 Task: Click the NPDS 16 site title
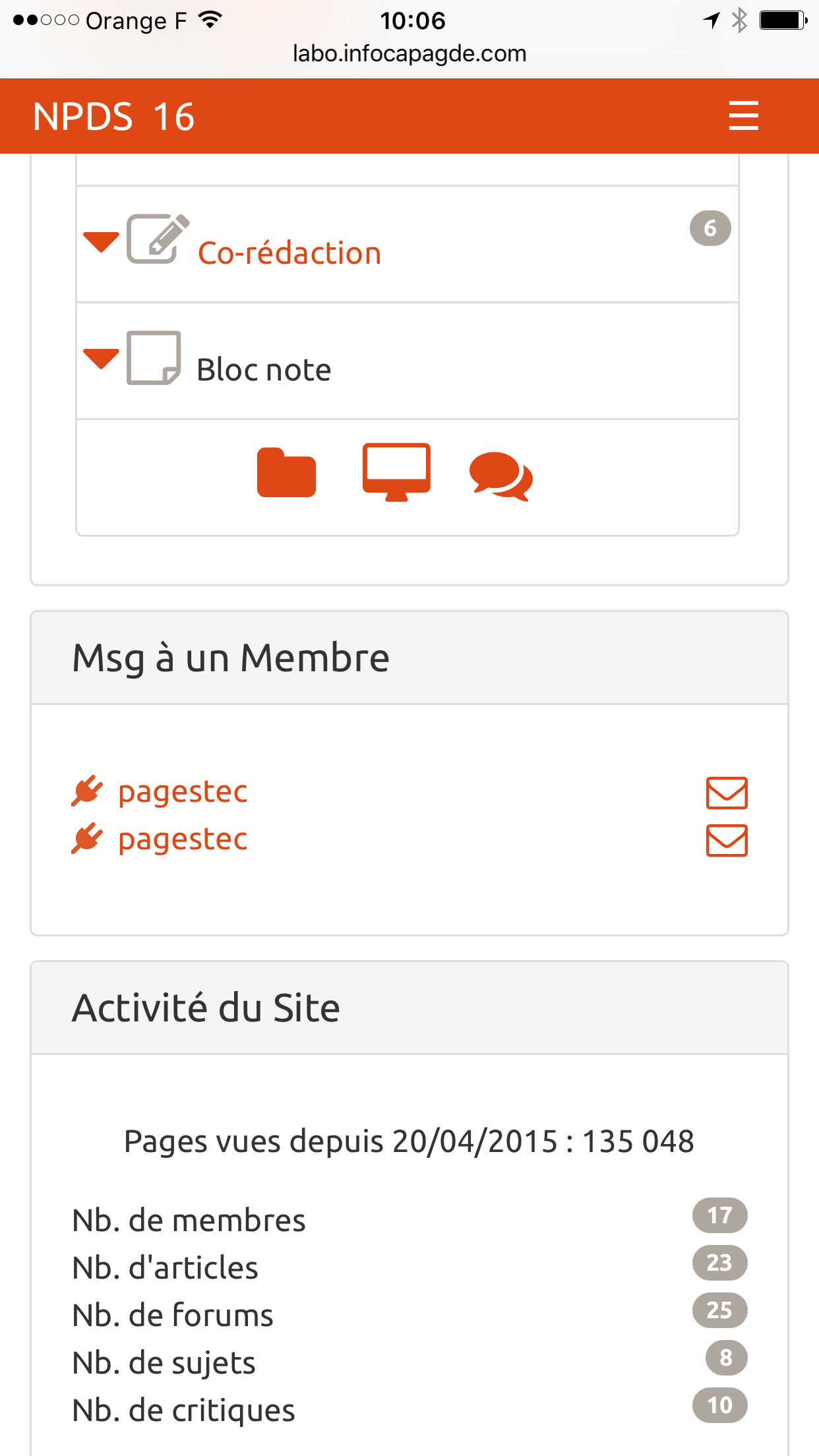tap(114, 117)
